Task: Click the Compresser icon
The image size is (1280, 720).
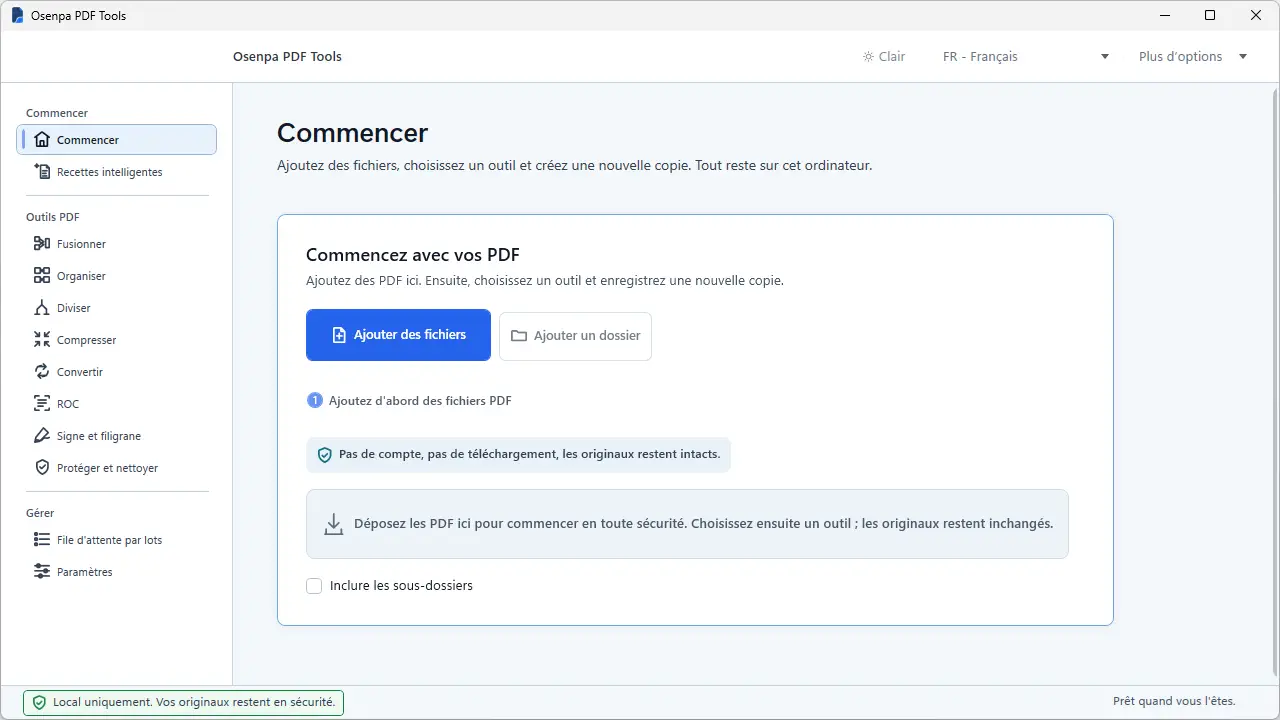Action: 42,340
